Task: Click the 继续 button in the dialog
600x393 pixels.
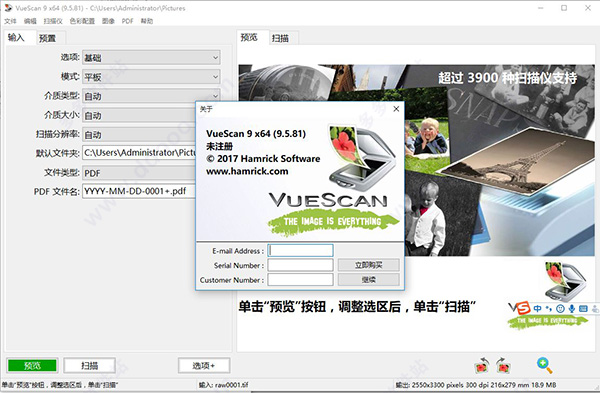Action: tap(368, 279)
